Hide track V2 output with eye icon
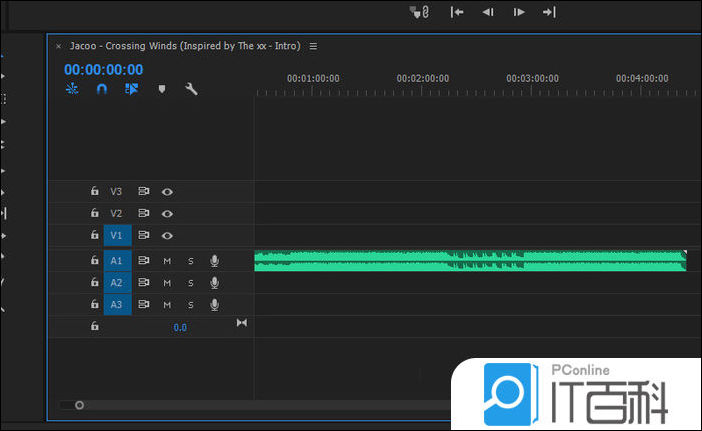The width and height of the screenshot is (702, 431). pyautogui.click(x=167, y=213)
